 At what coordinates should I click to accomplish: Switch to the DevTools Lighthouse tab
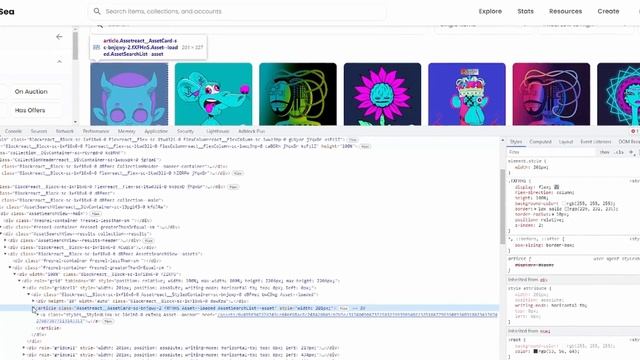(x=218, y=131)
